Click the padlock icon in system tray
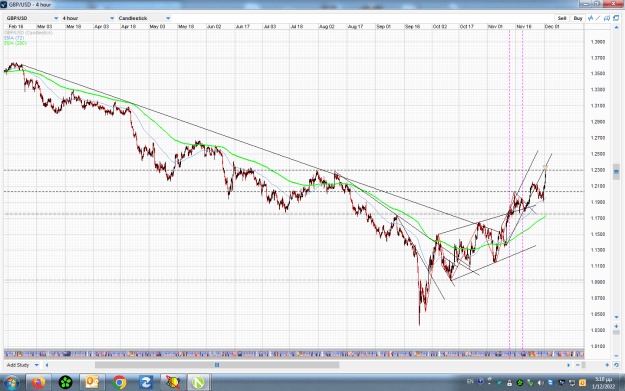 [x=509, y=383]
